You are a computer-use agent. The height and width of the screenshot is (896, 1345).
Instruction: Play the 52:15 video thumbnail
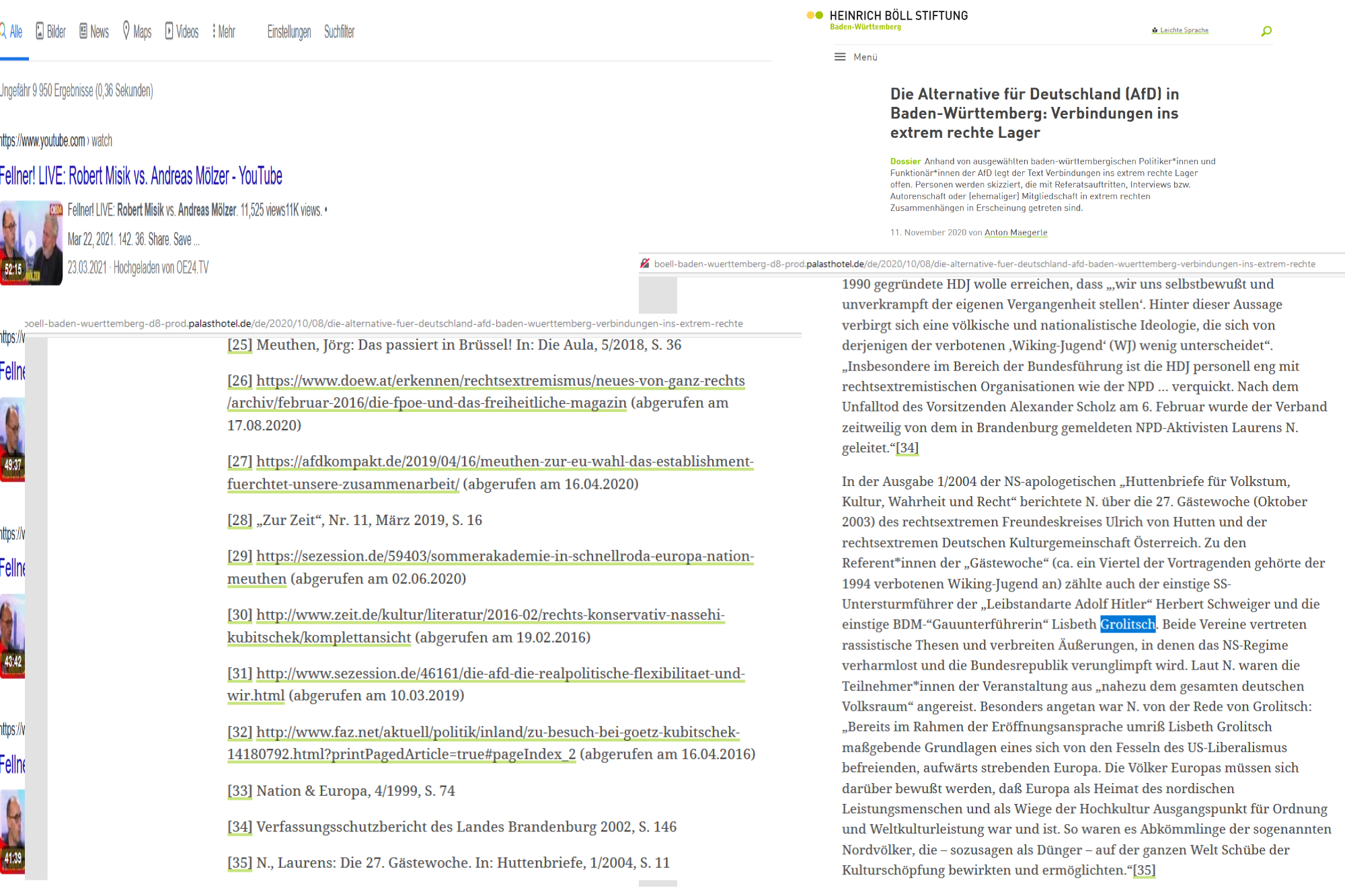click(31, 243)
